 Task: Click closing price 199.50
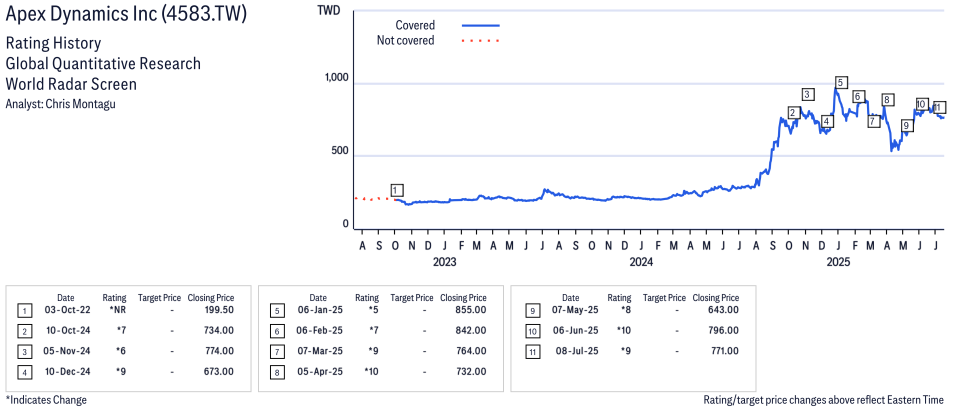point(219,311)
